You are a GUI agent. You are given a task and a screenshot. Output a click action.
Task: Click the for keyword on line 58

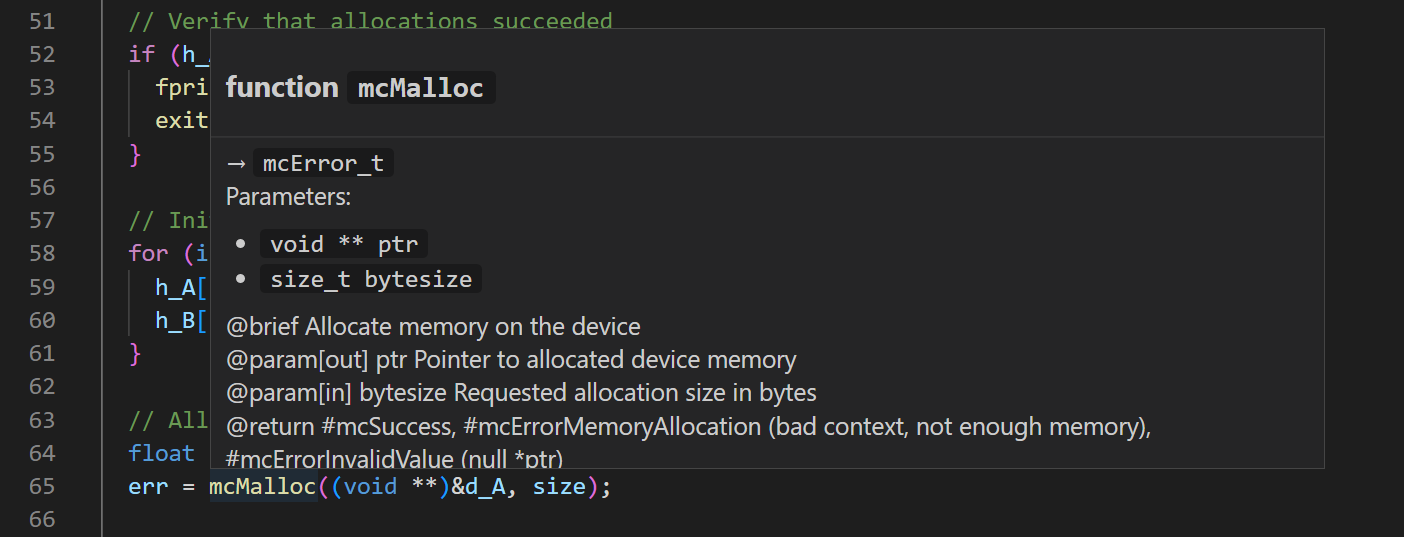[x=148, y=253]
